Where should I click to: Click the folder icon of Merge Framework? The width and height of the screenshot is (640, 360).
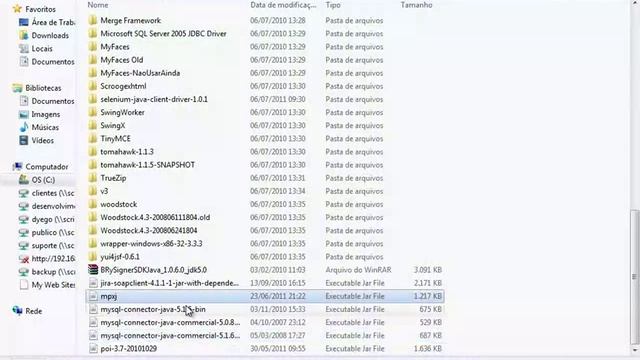pyautogui.click(x=93, y=20)
